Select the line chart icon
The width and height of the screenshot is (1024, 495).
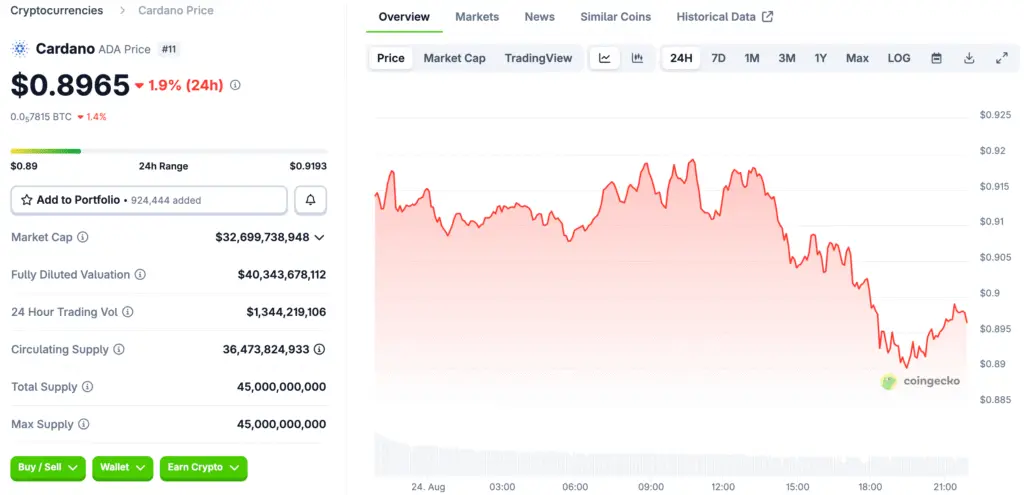[605, 58]
